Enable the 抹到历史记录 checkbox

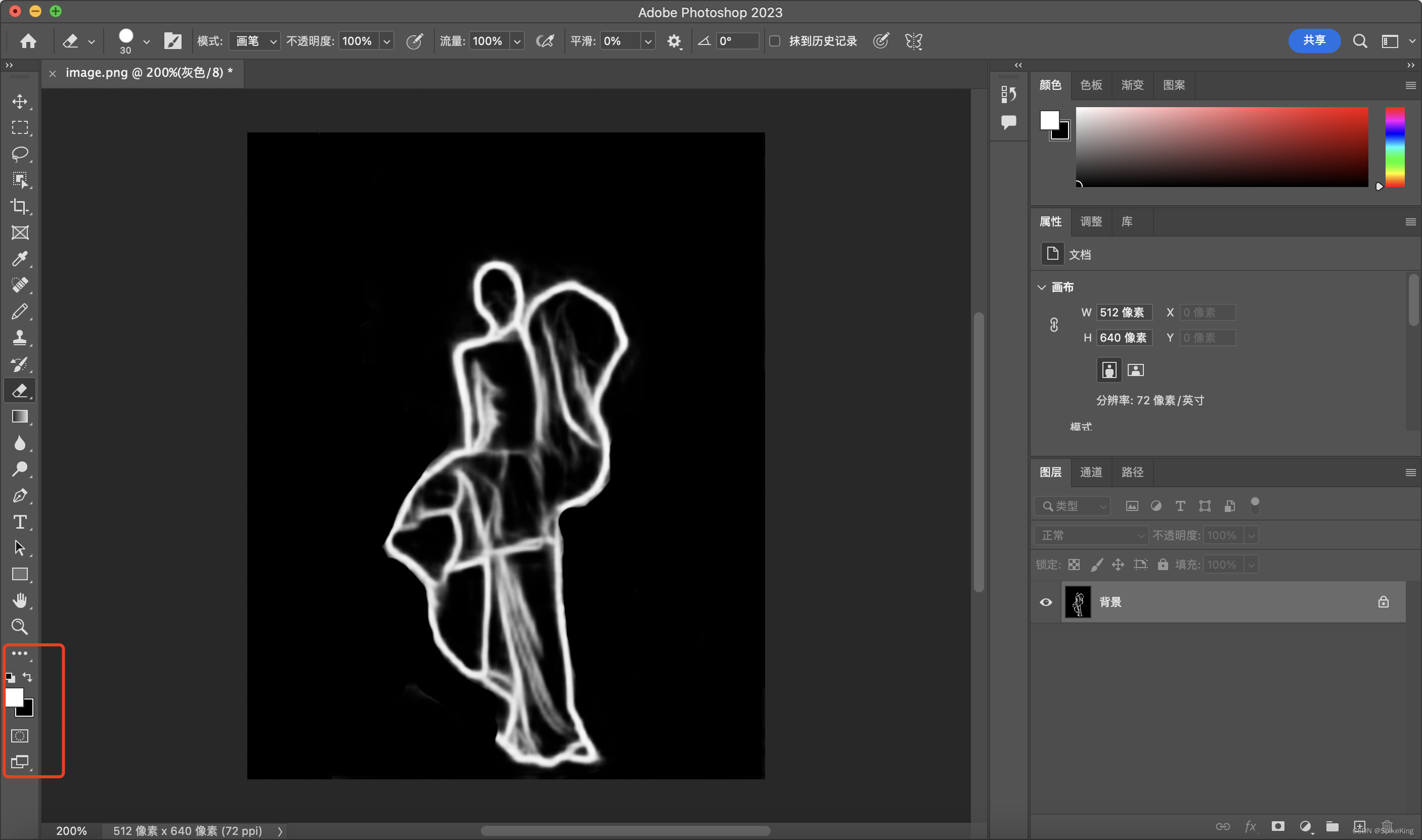774,41
